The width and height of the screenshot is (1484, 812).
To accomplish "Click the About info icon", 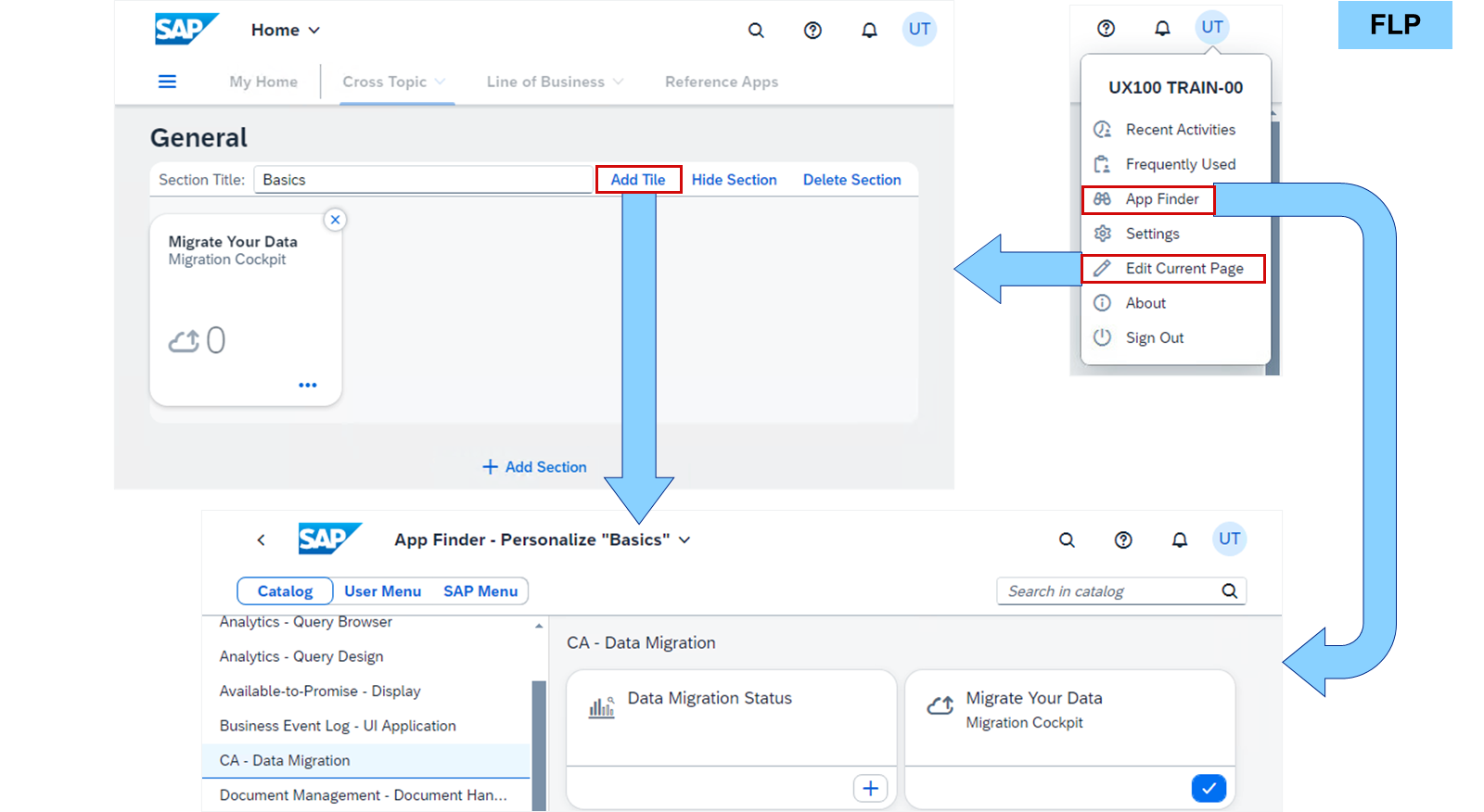I will pyautogui.click(x=1102, y=303).
